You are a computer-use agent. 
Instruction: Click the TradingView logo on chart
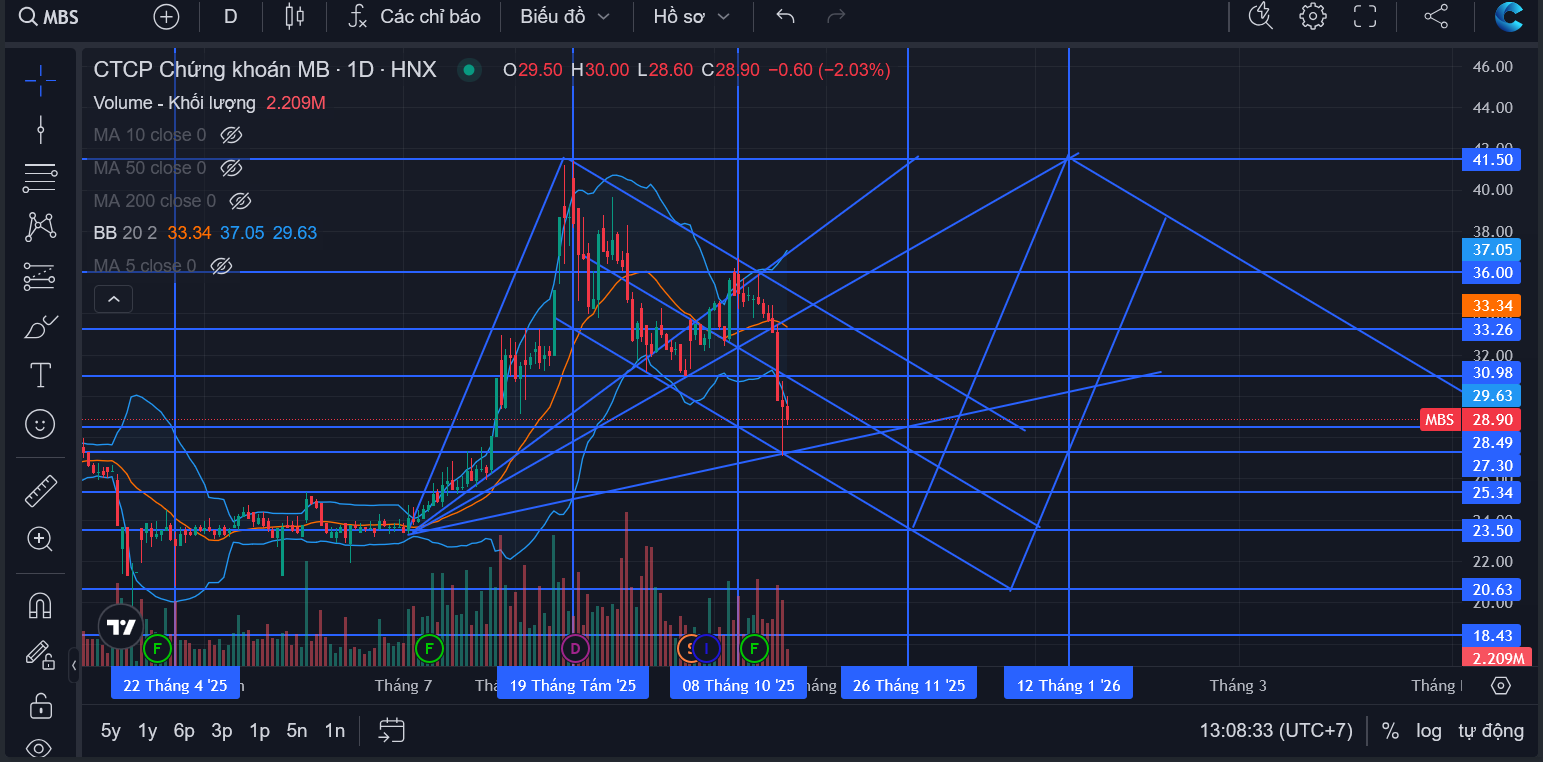(x=121, y=627)
